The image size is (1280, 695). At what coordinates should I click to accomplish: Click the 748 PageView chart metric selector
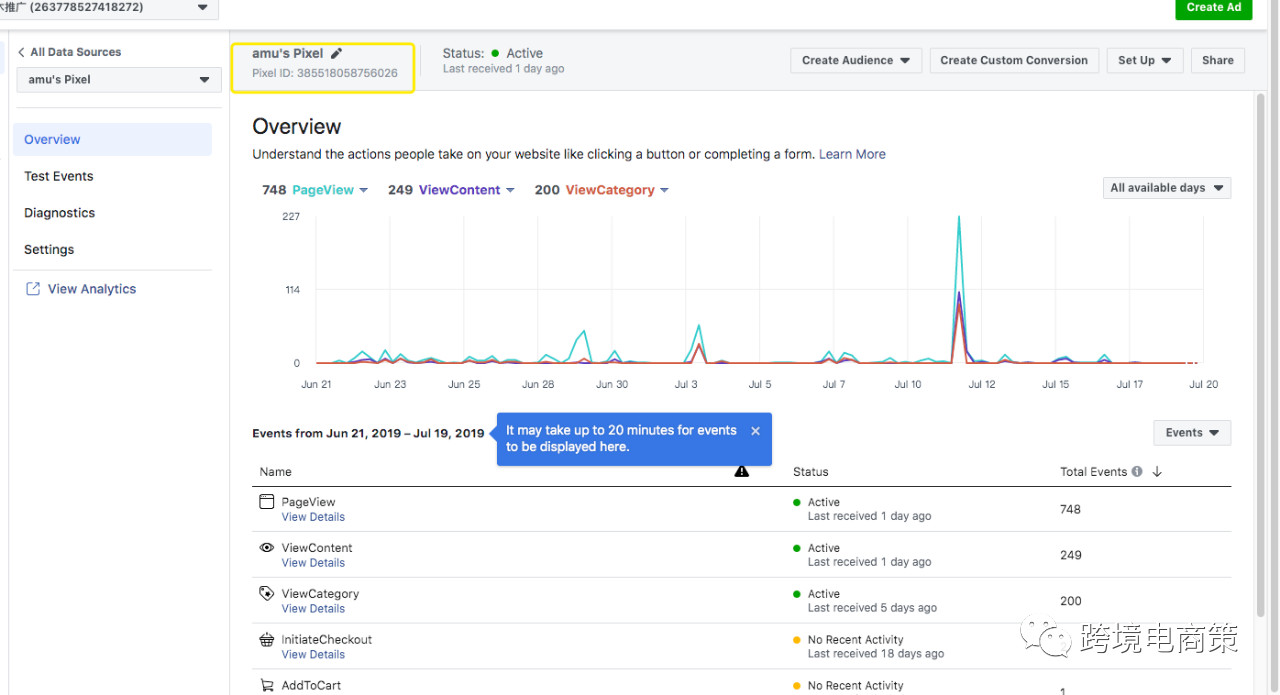315,190
